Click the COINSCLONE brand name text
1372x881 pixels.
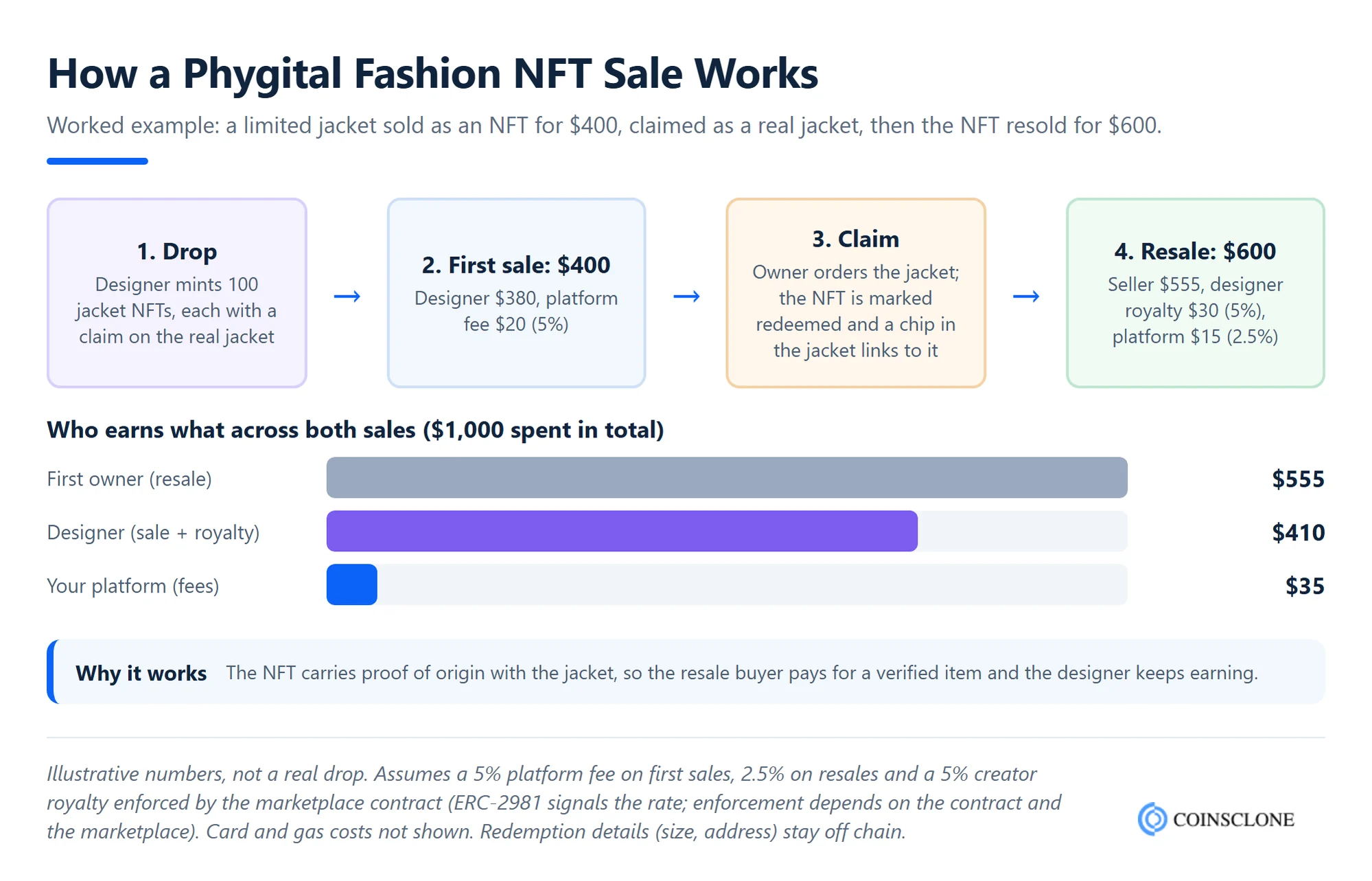[1233, 819]
